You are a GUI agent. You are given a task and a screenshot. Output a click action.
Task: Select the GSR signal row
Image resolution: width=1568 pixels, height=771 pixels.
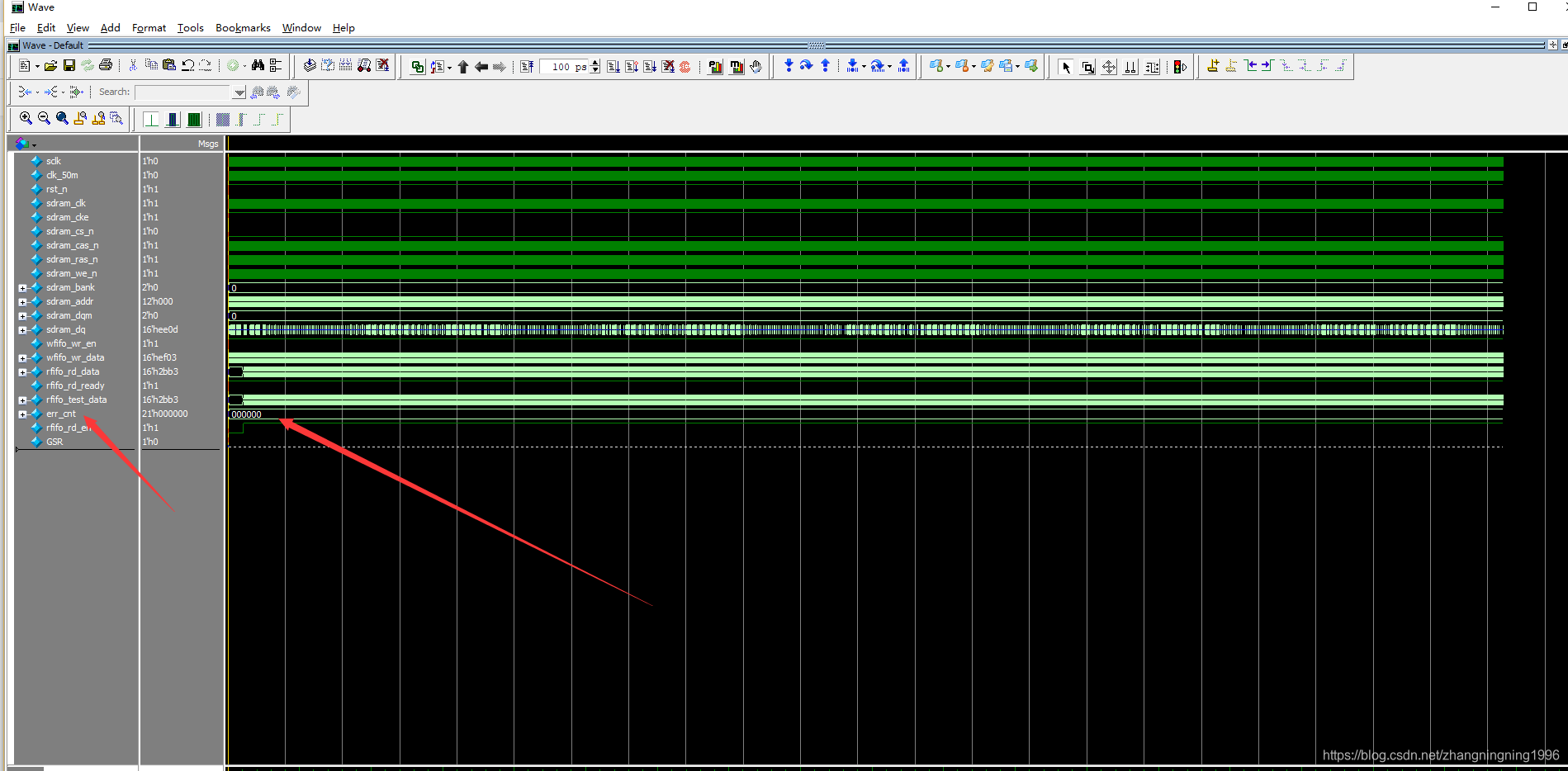54,442
